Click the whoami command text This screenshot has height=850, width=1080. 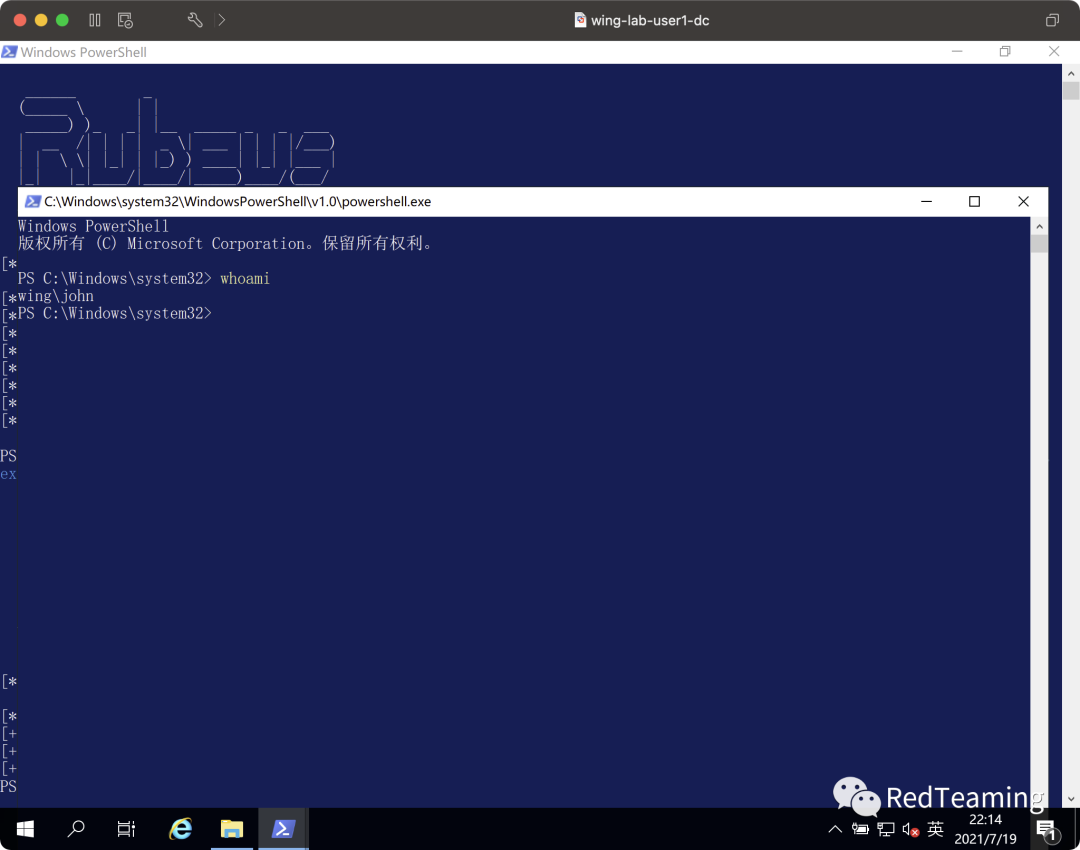click(x=245, y=278)
